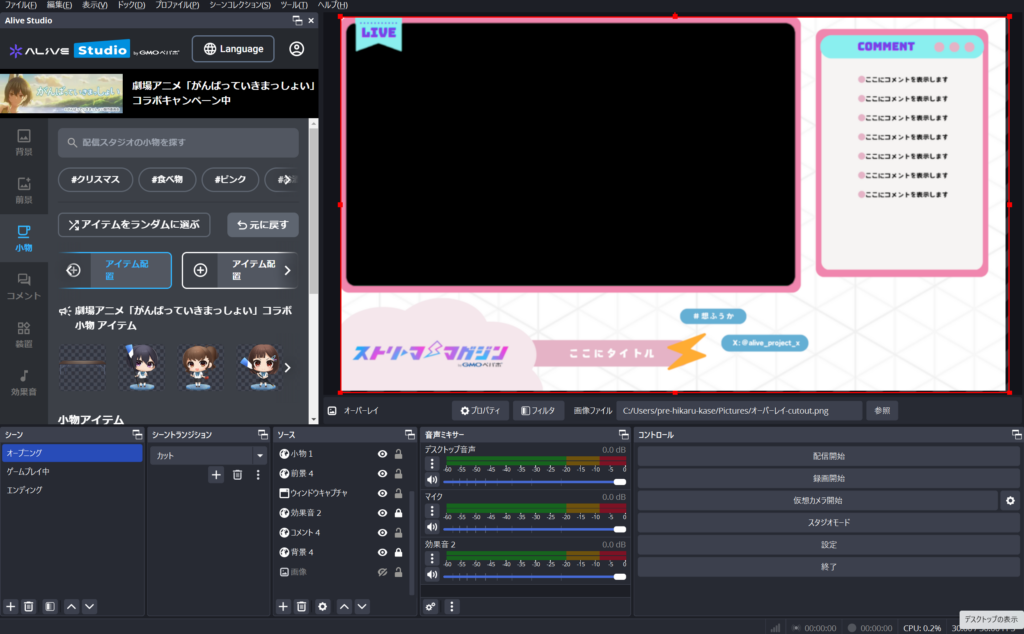1024x634 pixels.
Task: Show more hashtag filters arrow
Action: click(287, 180)
